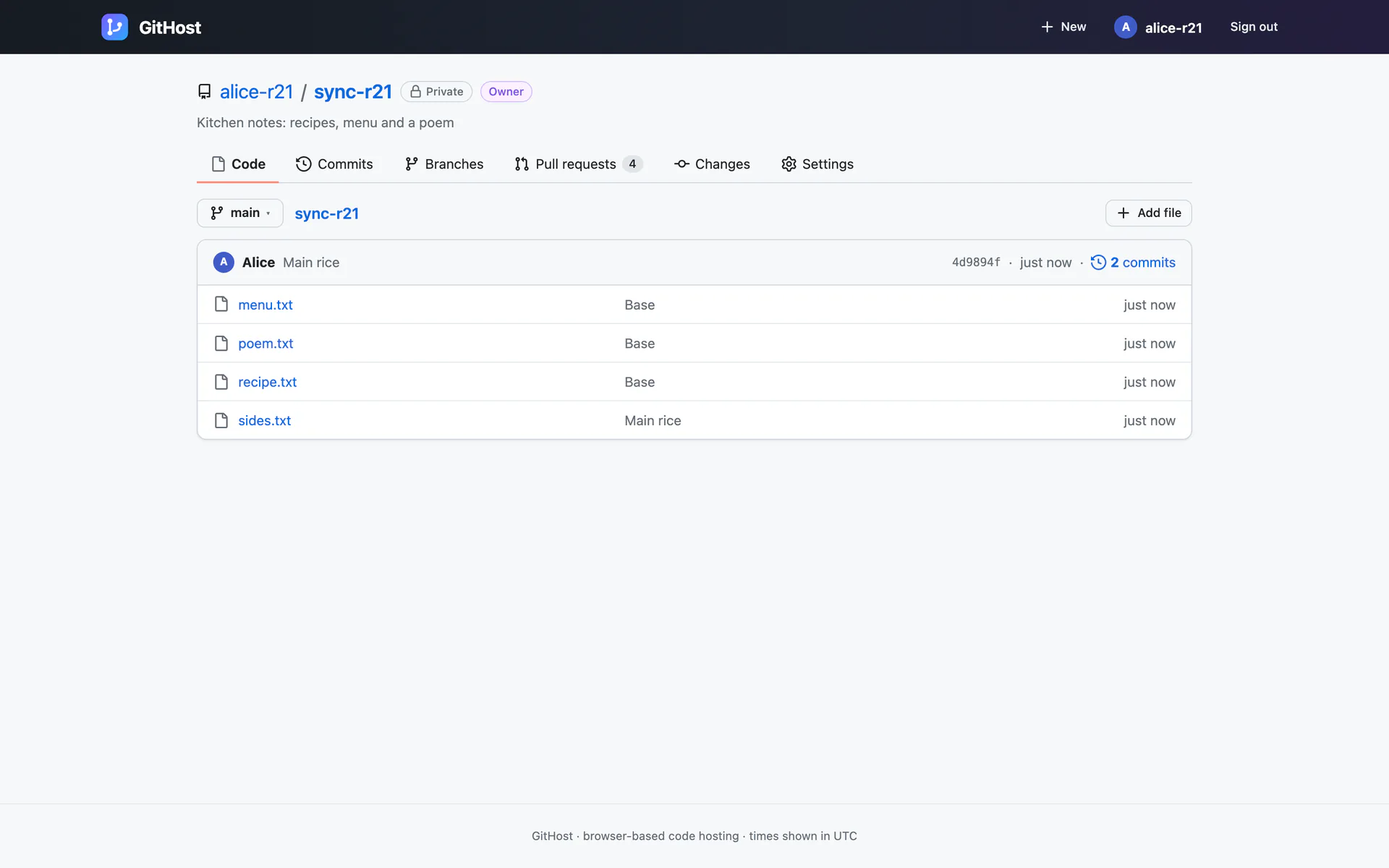This screenshot has height=868, width=1389.
Task: Open the menu.txt file
Action: [266, 305]
